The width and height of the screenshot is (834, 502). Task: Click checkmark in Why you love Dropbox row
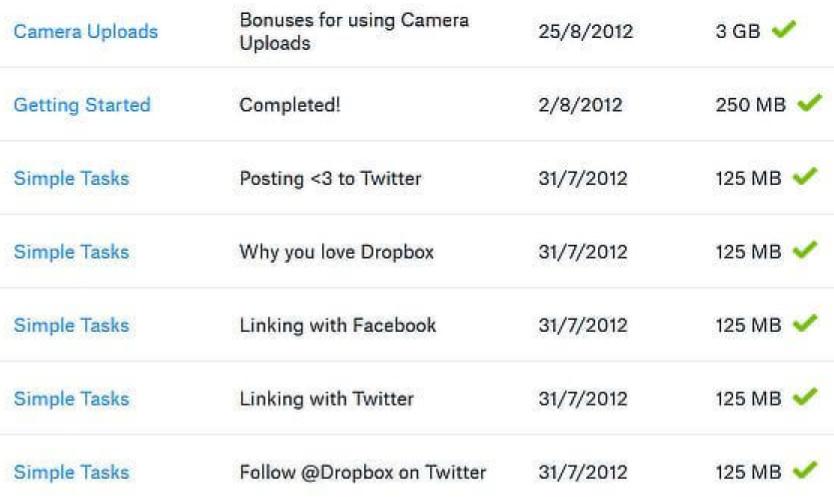[x=805, y=249]
